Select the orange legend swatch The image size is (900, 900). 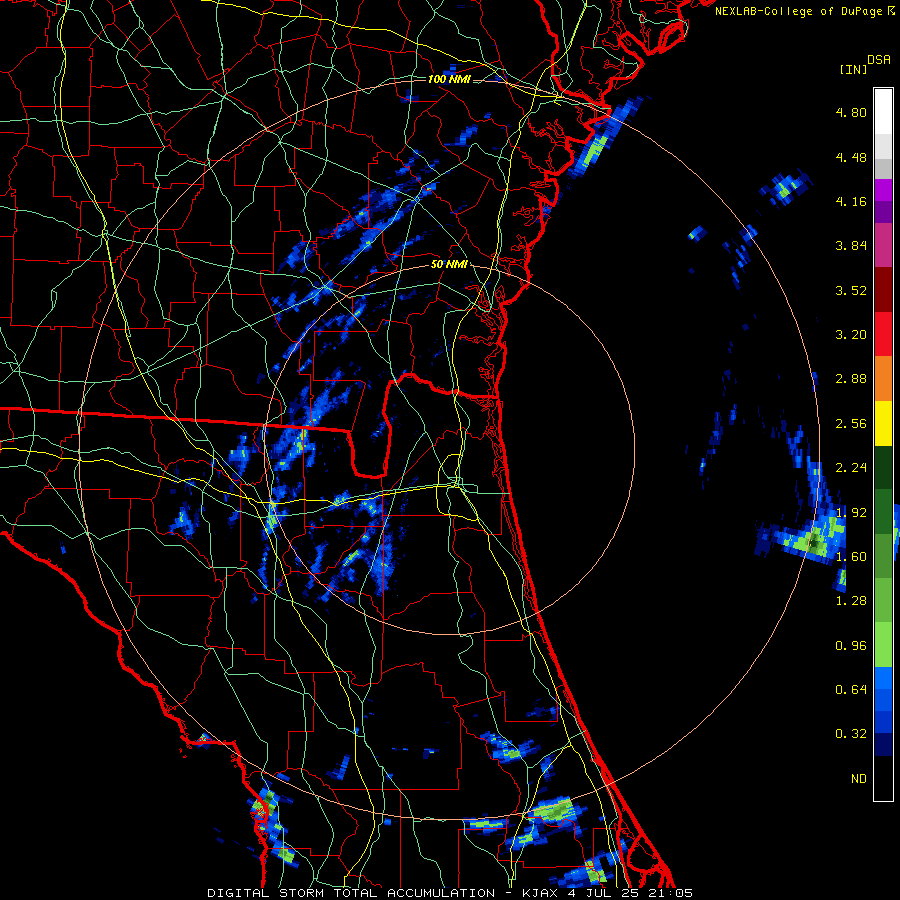[x=883, y=379]
